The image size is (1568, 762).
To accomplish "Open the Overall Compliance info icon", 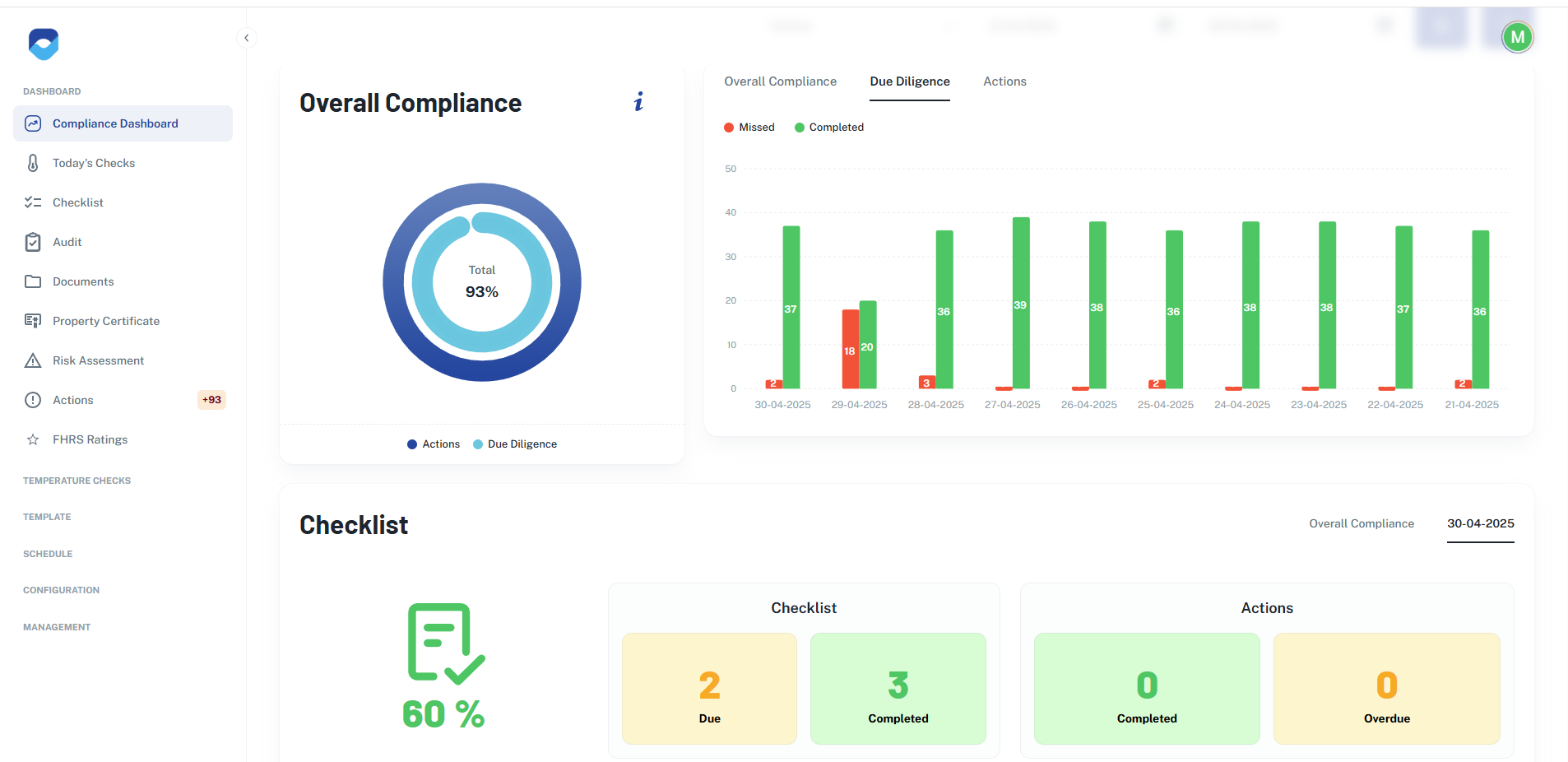I will pyautogui.click(x=638, y=102).
